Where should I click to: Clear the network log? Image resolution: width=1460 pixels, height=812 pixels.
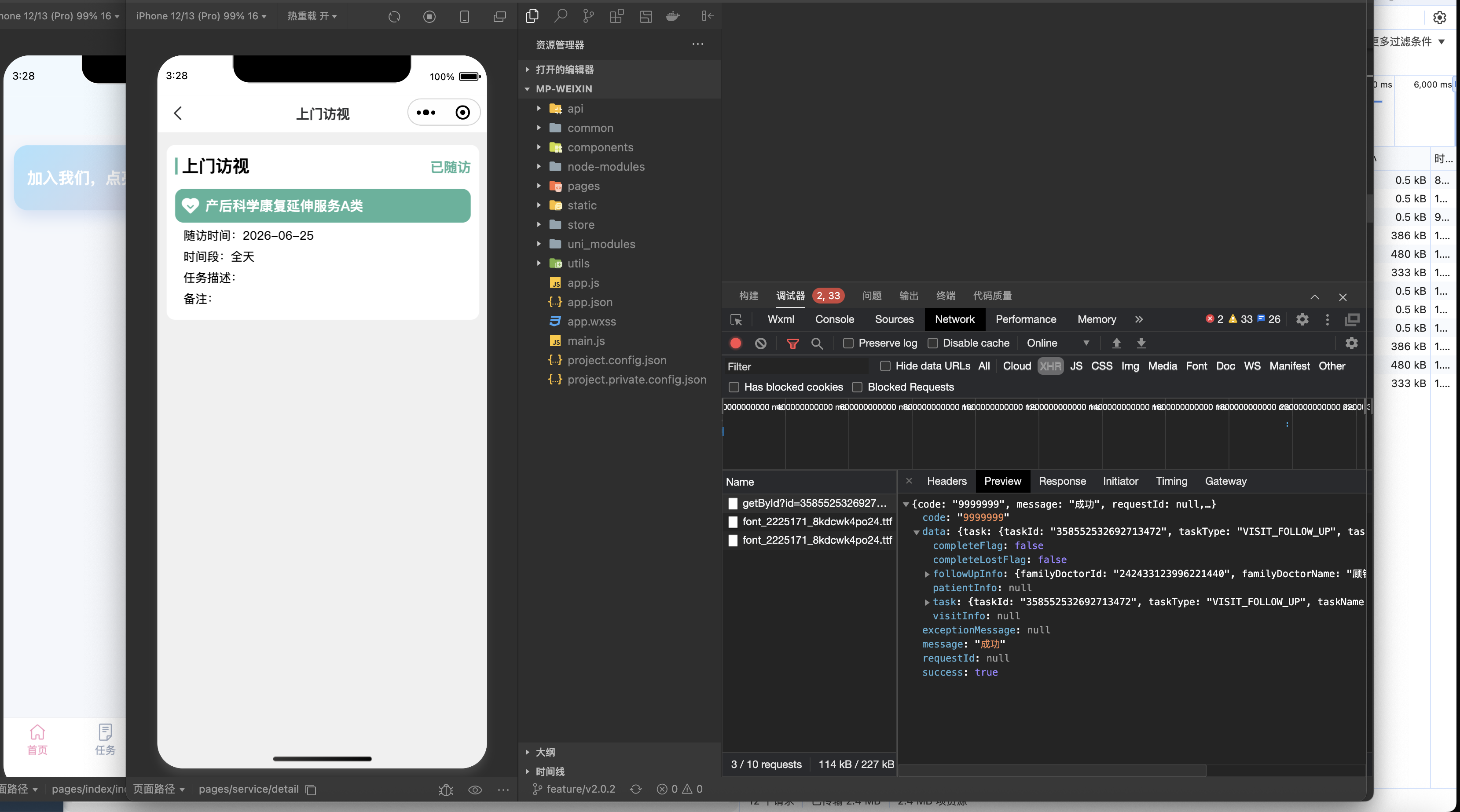tap(761, 344)
